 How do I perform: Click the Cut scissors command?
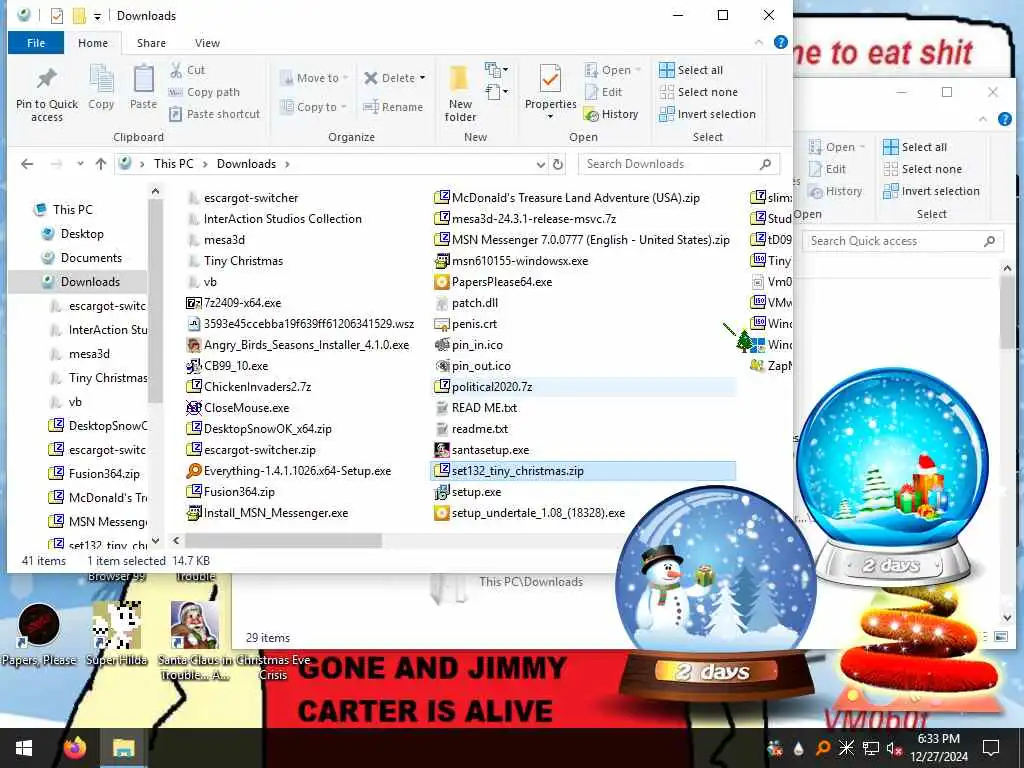187,70
